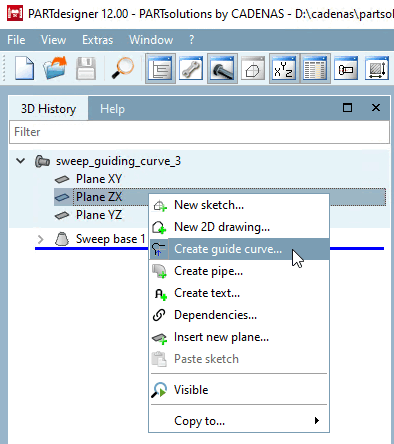Close the 3D History docking panel
Image resolution: width=394 pixels, height=444 pixels.
376,107
